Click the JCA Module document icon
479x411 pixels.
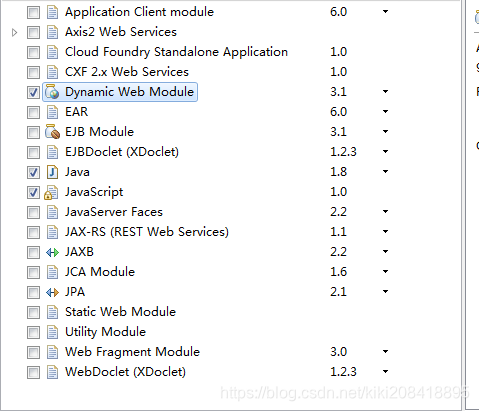click(x=52, y=272)
